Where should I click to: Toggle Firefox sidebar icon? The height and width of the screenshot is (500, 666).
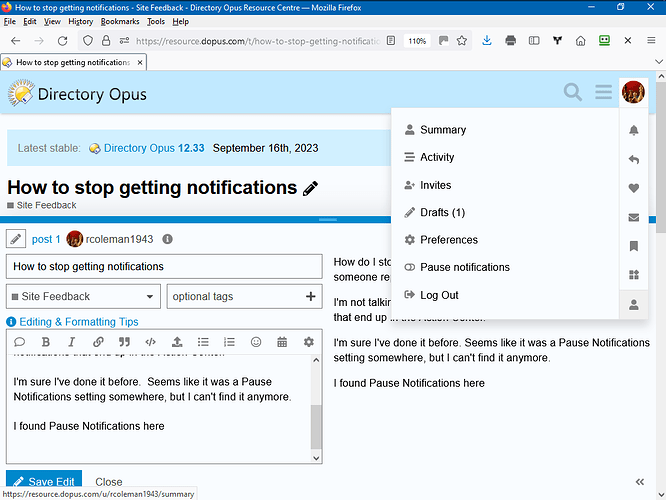(x=534, y=41)
